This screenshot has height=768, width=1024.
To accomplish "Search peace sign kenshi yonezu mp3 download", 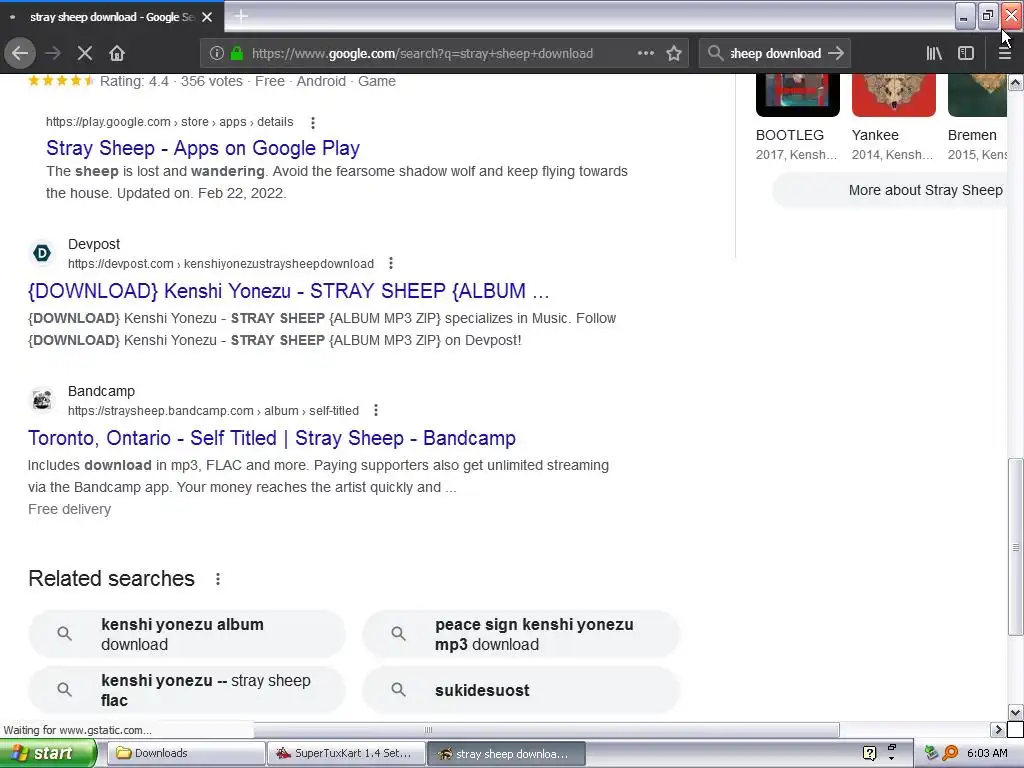I will tap(521, 633).
